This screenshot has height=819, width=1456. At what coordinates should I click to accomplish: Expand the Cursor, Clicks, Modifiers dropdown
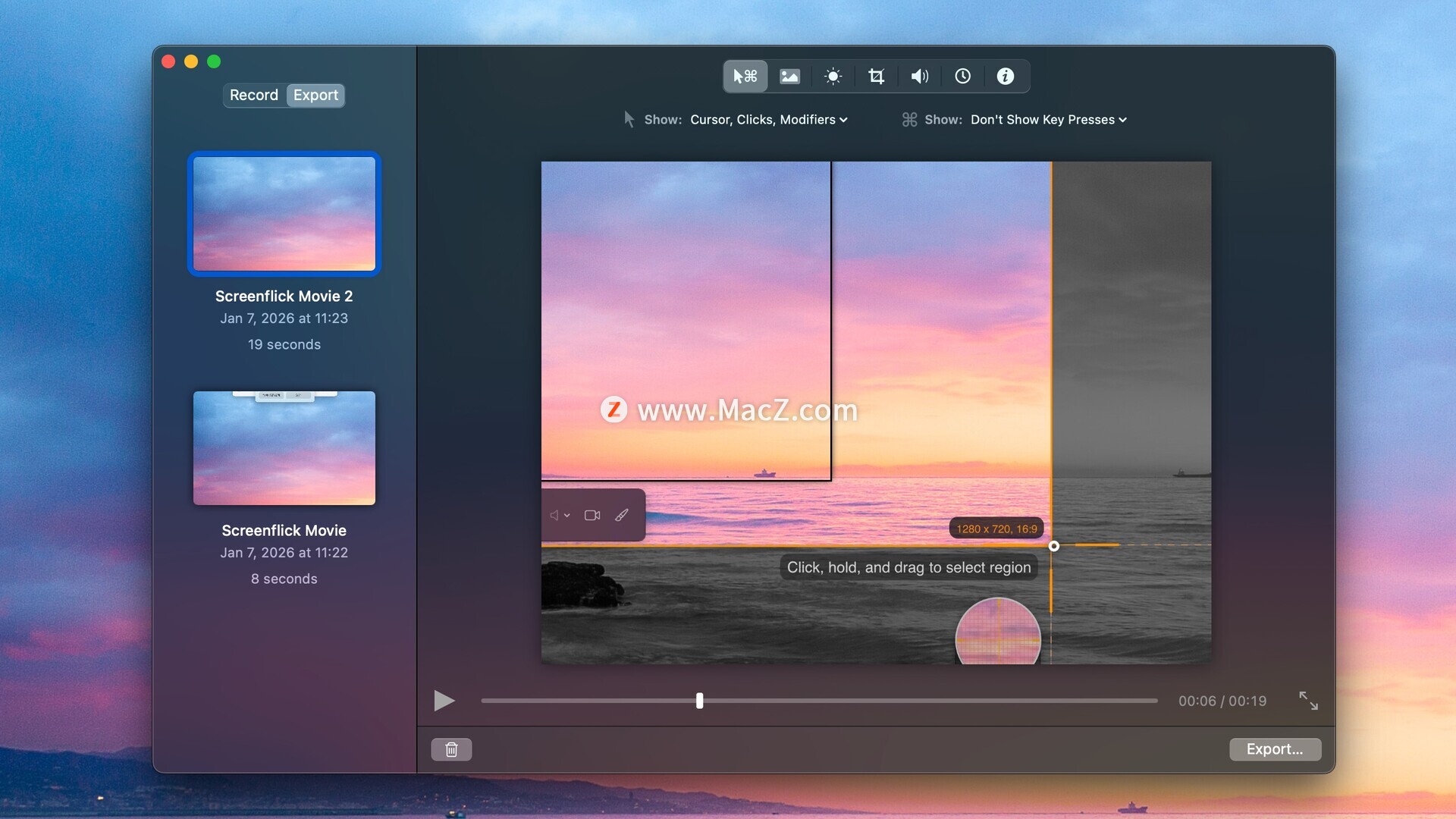coord(768,120)
